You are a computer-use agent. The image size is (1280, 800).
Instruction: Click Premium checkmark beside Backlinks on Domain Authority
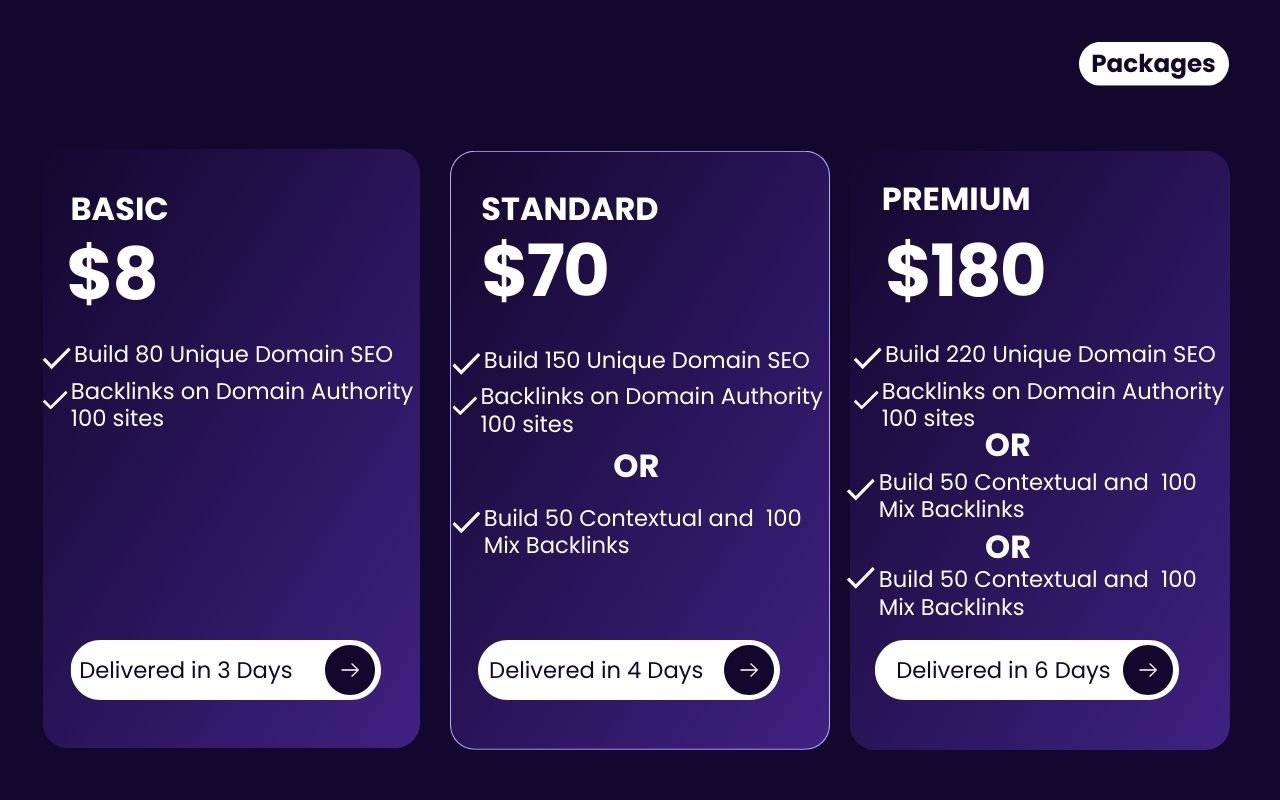click(866, 401)
